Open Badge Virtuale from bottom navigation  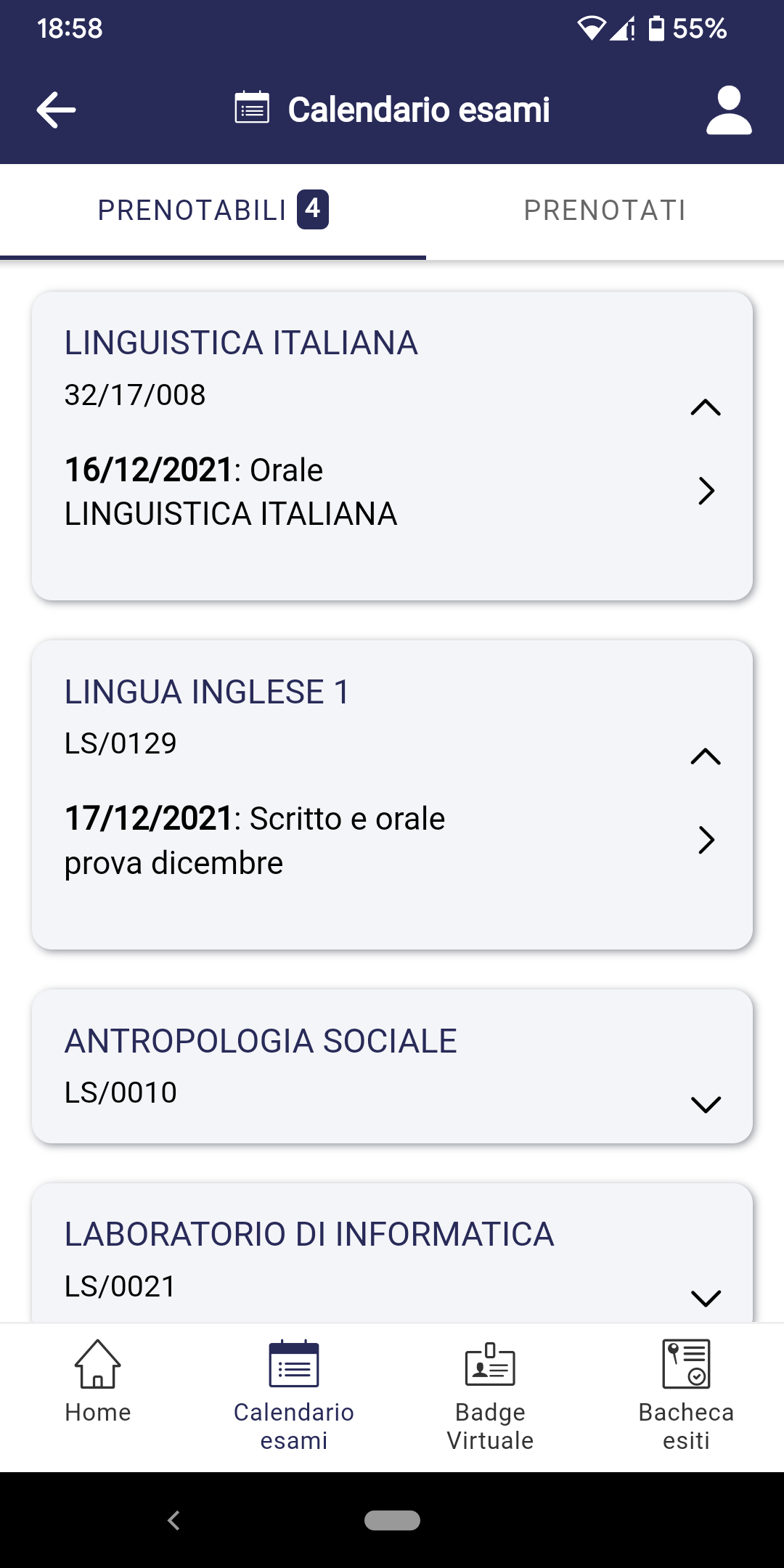coord(490,1395)
